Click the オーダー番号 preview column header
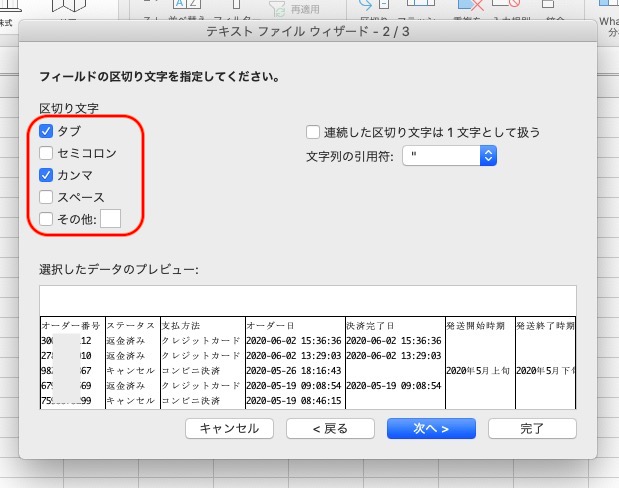 coord(71,326)
